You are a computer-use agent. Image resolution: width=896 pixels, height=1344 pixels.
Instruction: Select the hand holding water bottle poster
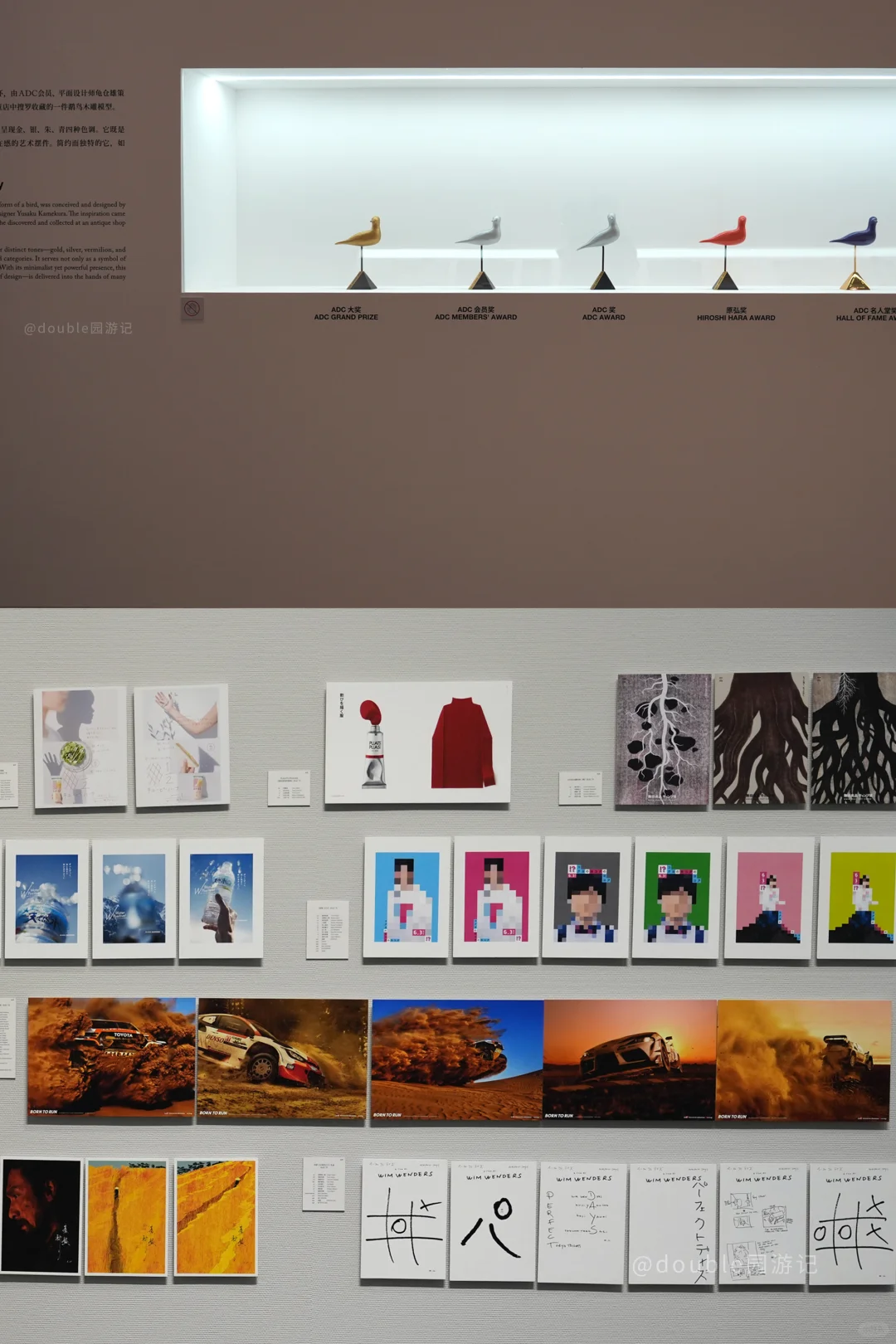pyautogui.click(x=222, y=898)
